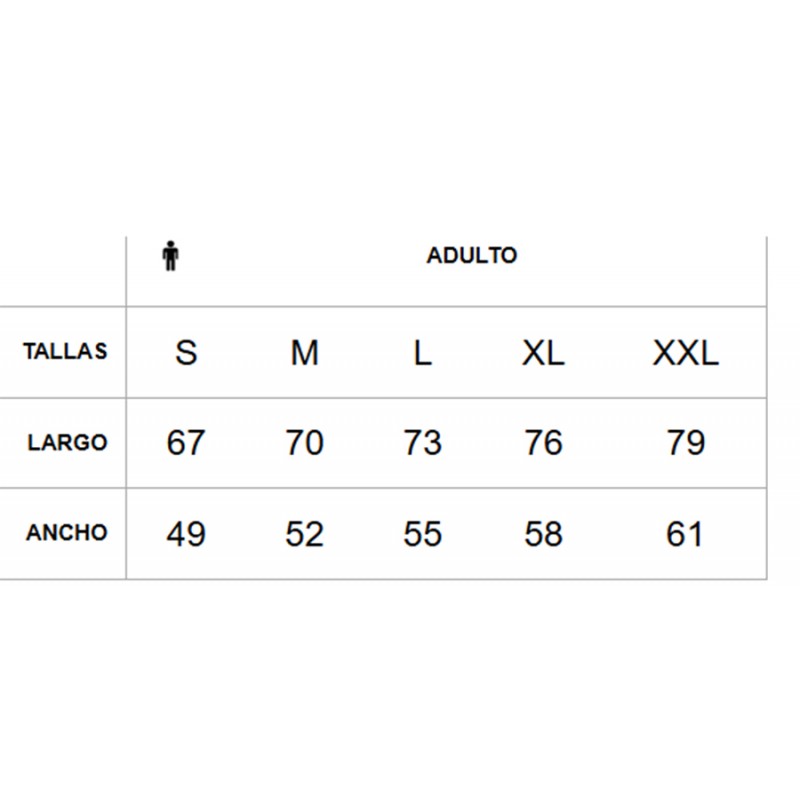The height and width of the screenshot is (800, 800).
Task: Select width value 55 for L
Action: tap(422, 534)
